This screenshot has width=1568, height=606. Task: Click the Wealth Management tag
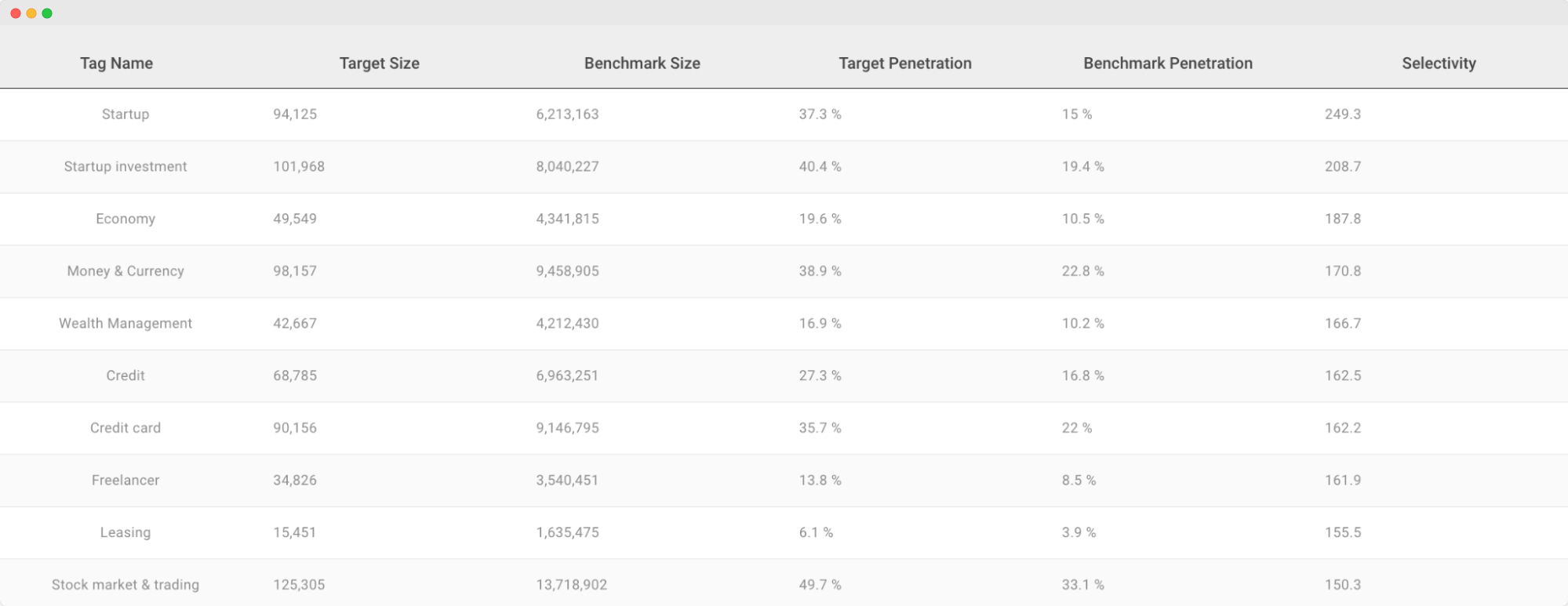[126, 323]
